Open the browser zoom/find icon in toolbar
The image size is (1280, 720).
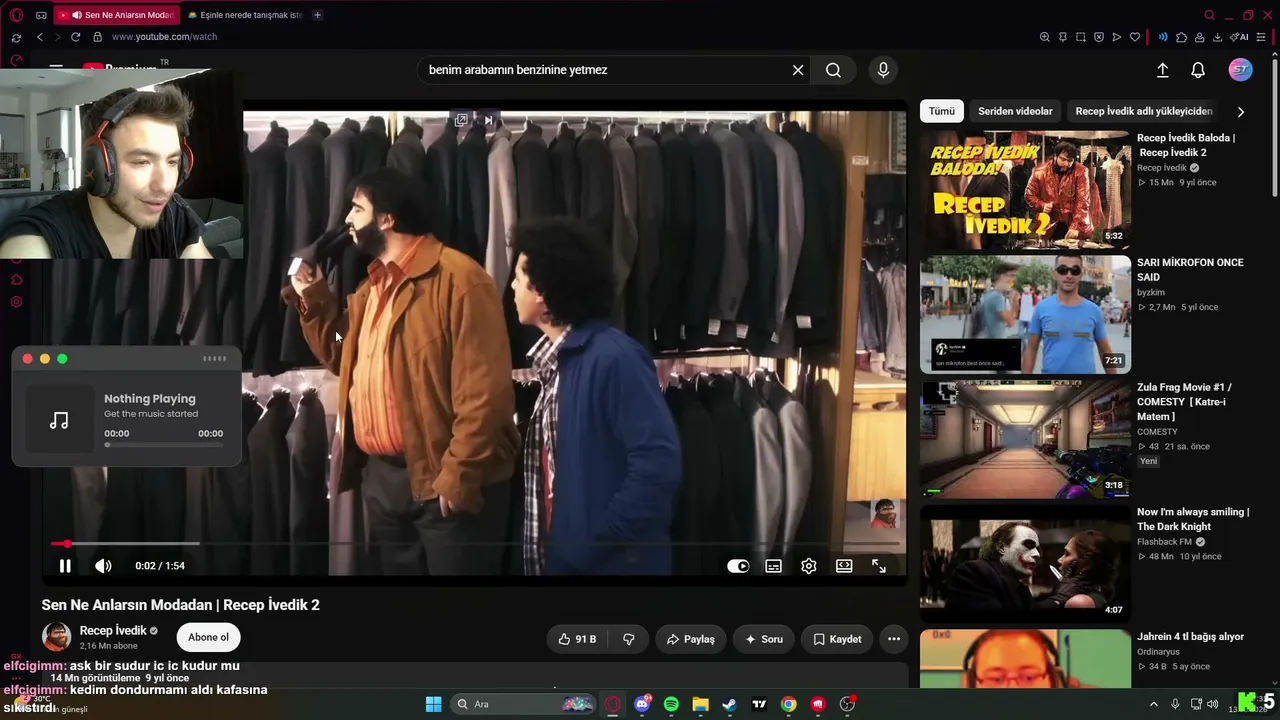(x=1045, y=37)
